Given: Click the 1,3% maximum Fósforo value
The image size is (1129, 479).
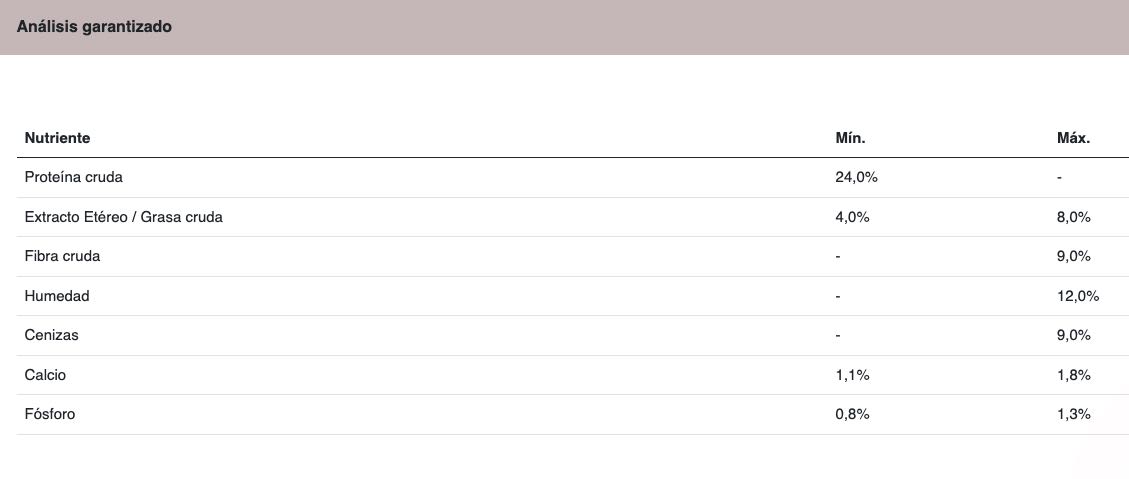Looking at the screenshot, I should pyautogui.click(x=1074, y=415).
